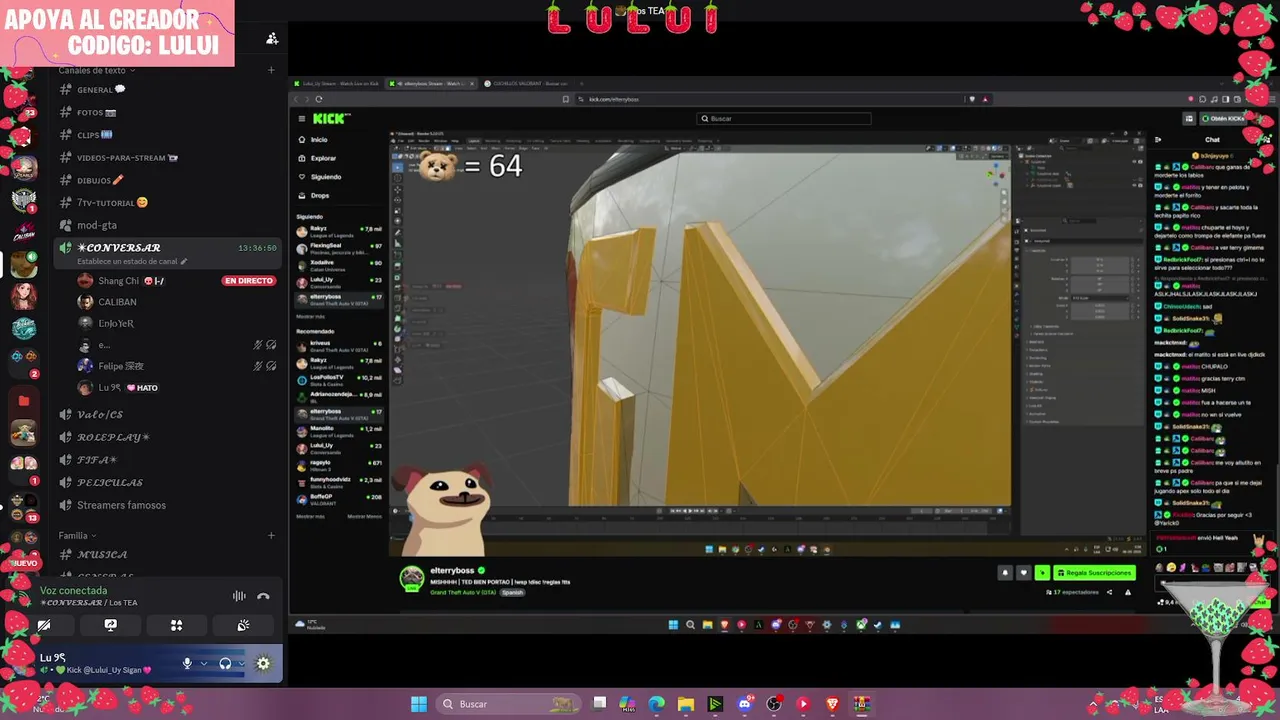Screen dimensions: 1280x720
Task: Collapse the Familia category
Action: [x=77, y=535]
